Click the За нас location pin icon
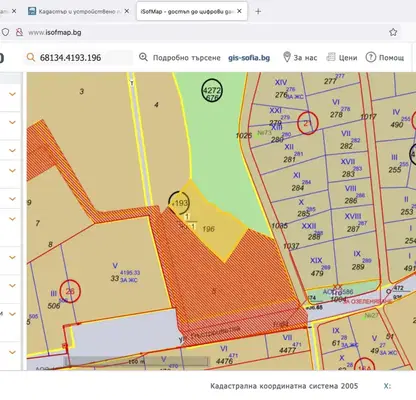Image resolution: width=416 pixels, height=400 pixels. pos(287,57)
